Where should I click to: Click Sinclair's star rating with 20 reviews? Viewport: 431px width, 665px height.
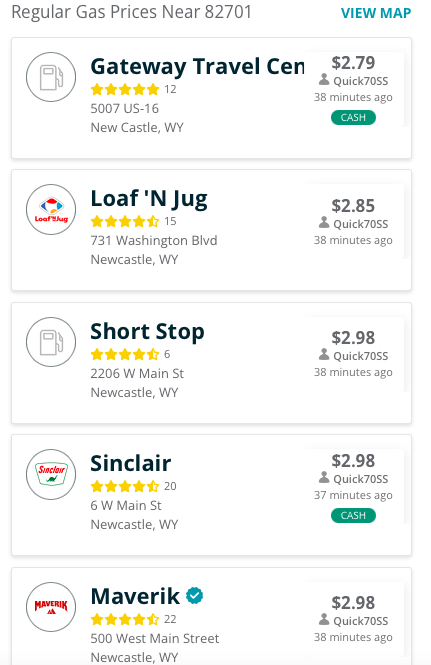tap(125, 486)
